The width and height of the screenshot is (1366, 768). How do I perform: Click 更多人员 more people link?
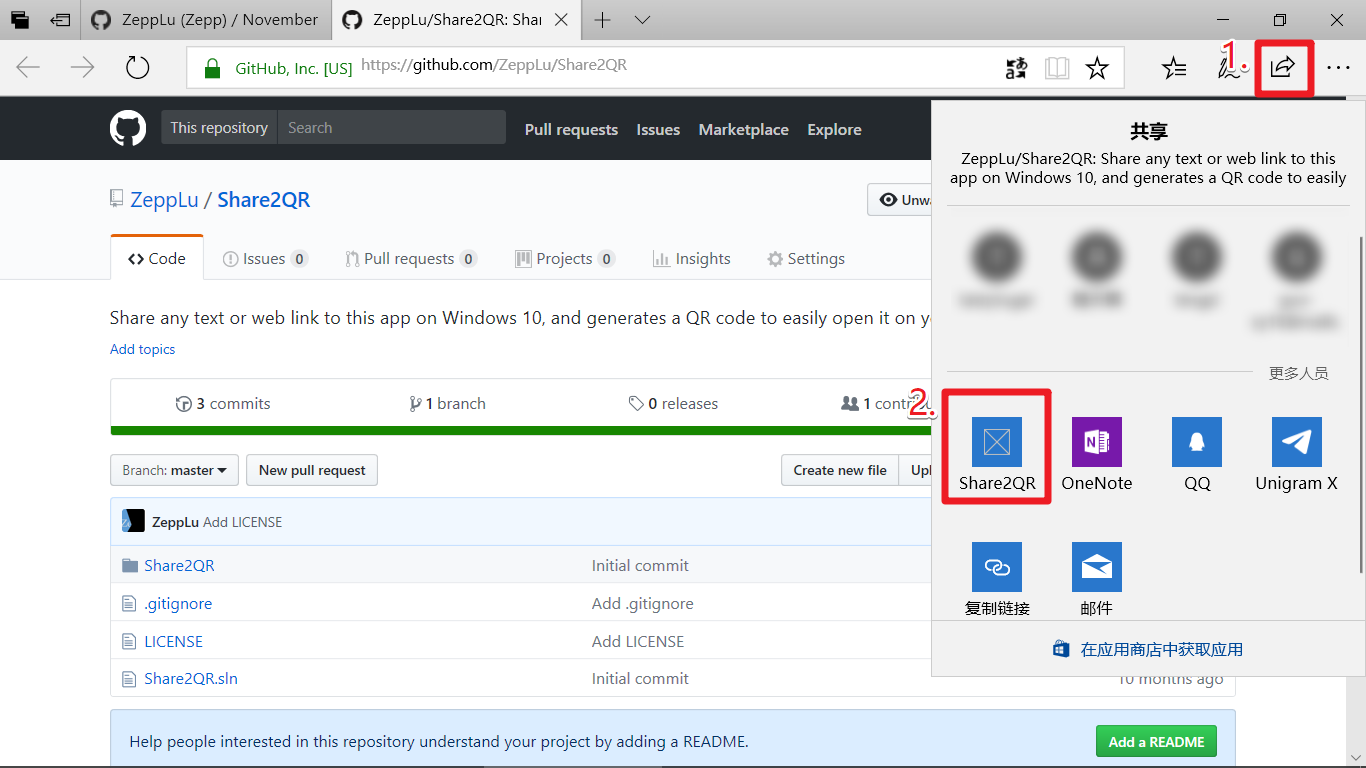[1299, 373]
